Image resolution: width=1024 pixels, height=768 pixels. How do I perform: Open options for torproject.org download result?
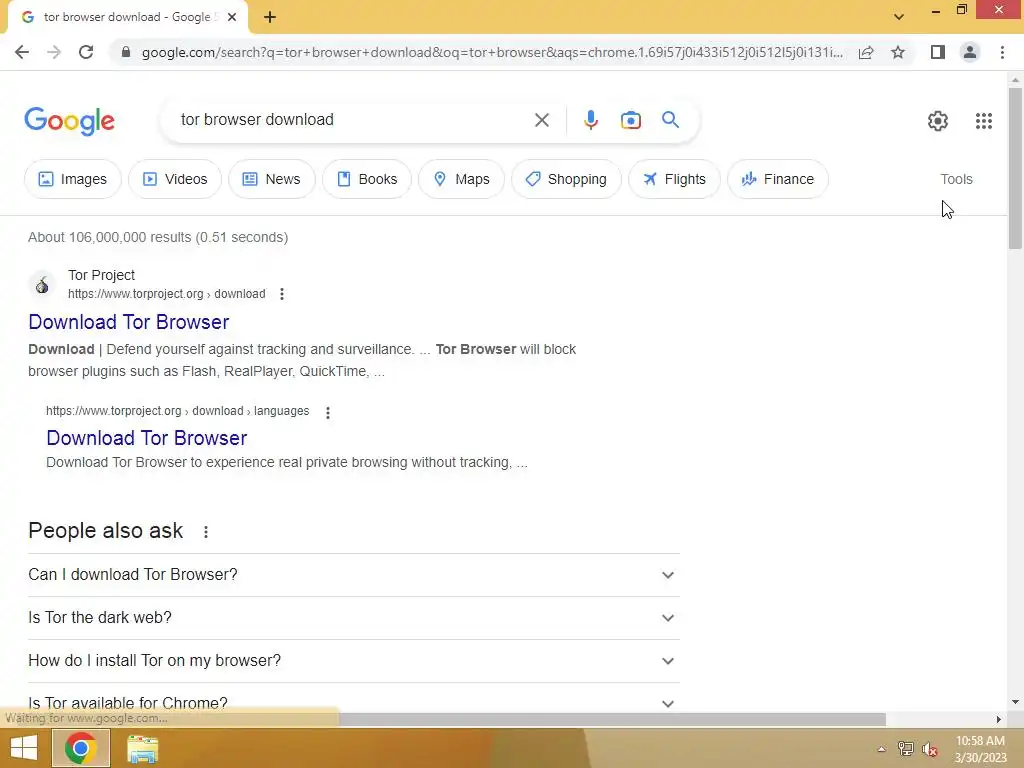(x=282, y=294)
